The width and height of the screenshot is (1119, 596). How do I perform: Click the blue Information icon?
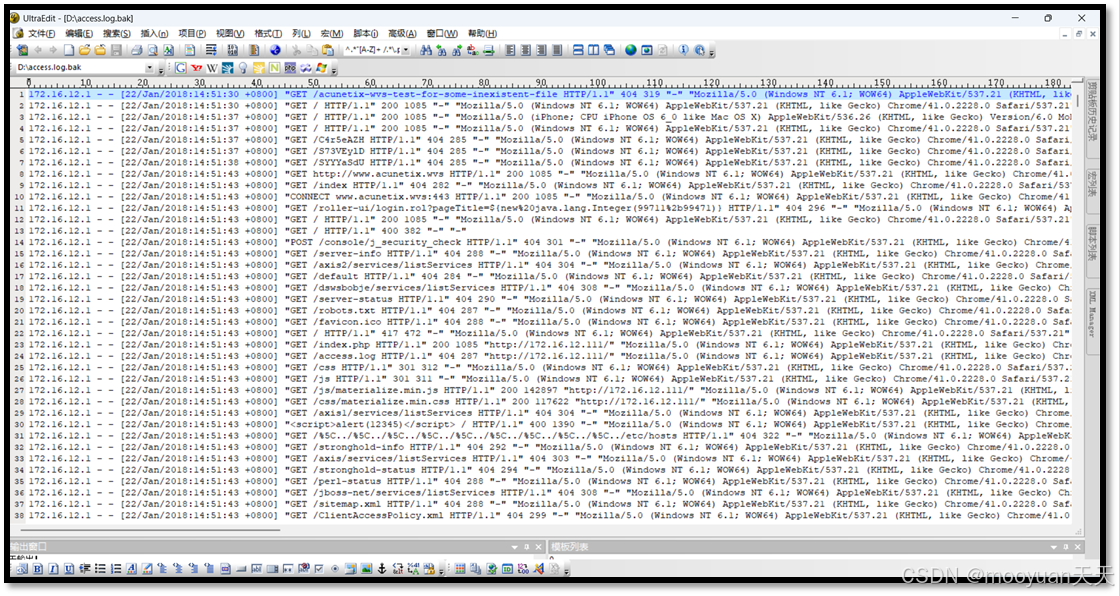point(684,50)
